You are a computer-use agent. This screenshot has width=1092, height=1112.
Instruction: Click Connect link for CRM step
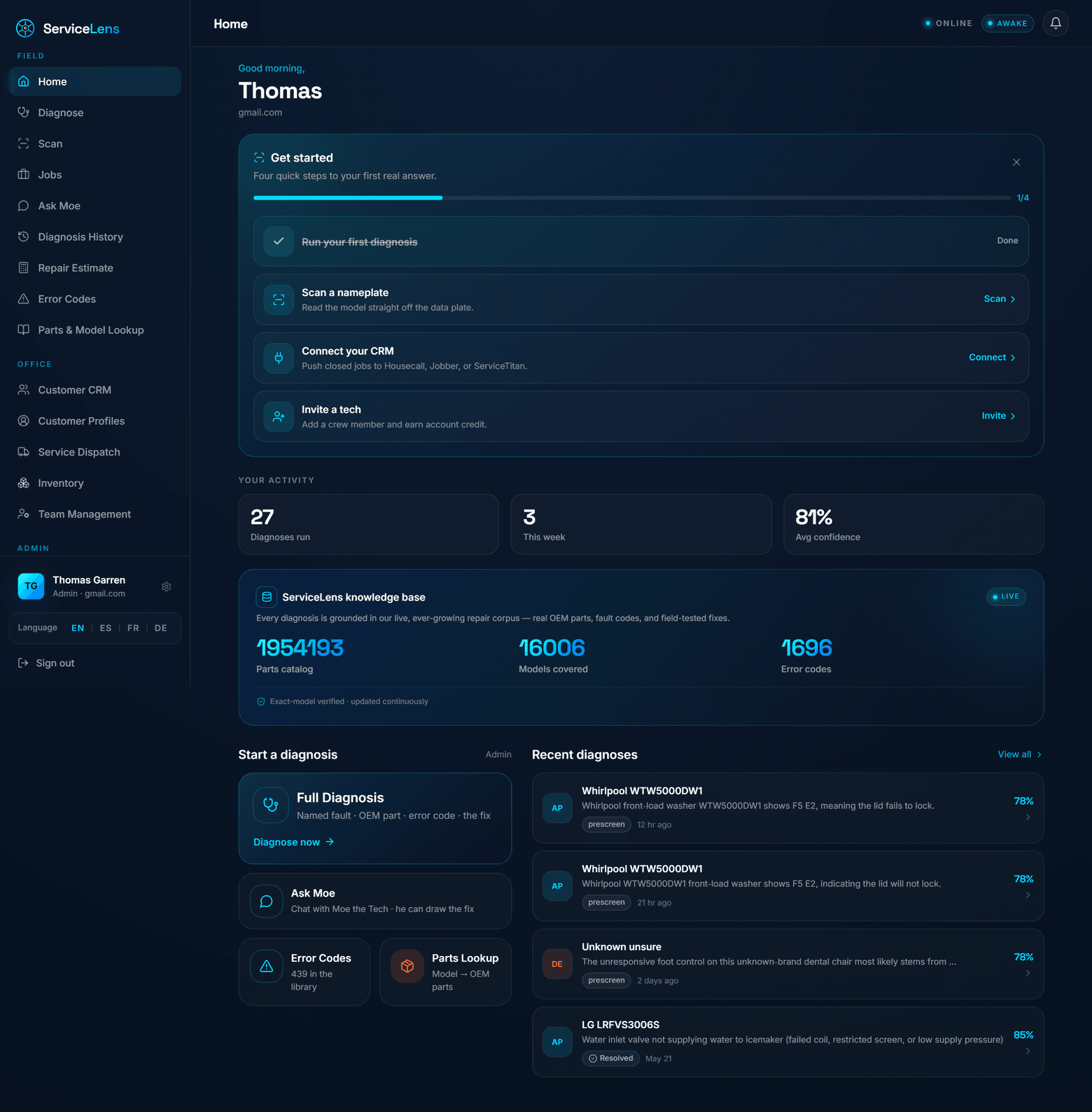pyautogui.click(x=992, y=358)
